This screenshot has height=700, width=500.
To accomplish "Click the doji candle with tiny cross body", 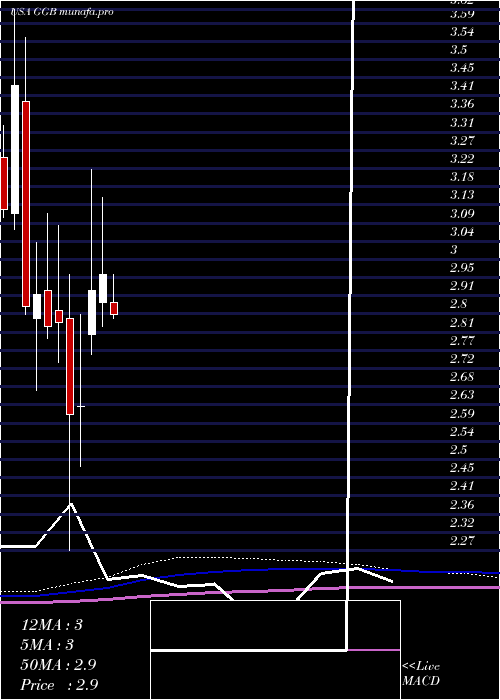I will [x=81, y=406].
